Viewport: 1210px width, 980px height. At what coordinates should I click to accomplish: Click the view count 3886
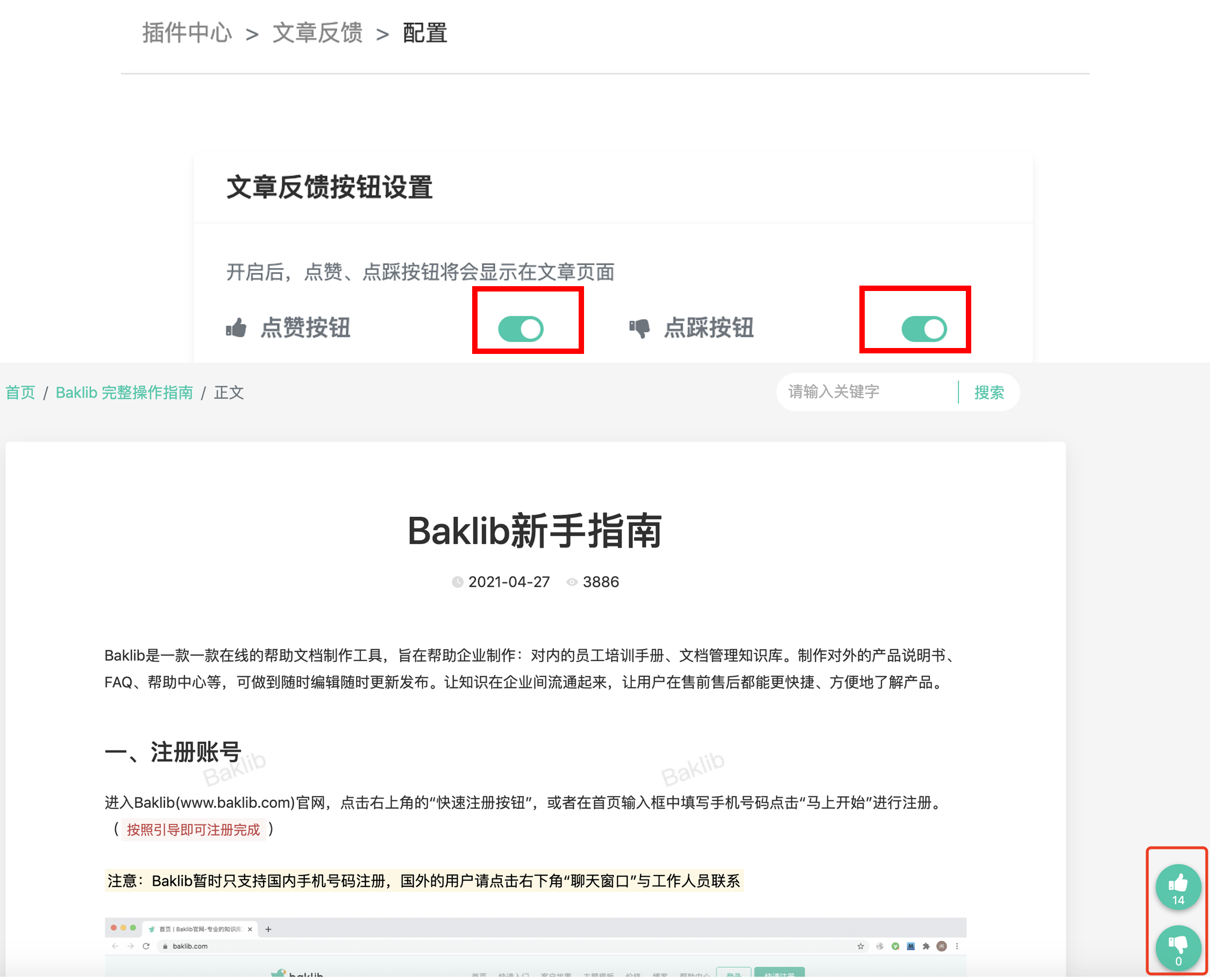tap(601, 582)
